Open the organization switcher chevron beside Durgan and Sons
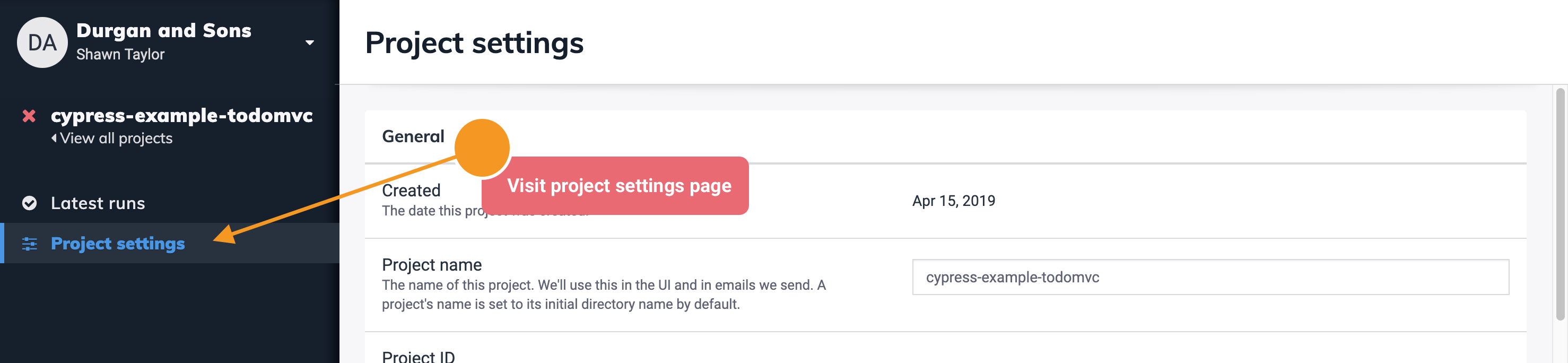Image resolution: width=1568 pixels, height=363 pixels. [x=309, y=42]
